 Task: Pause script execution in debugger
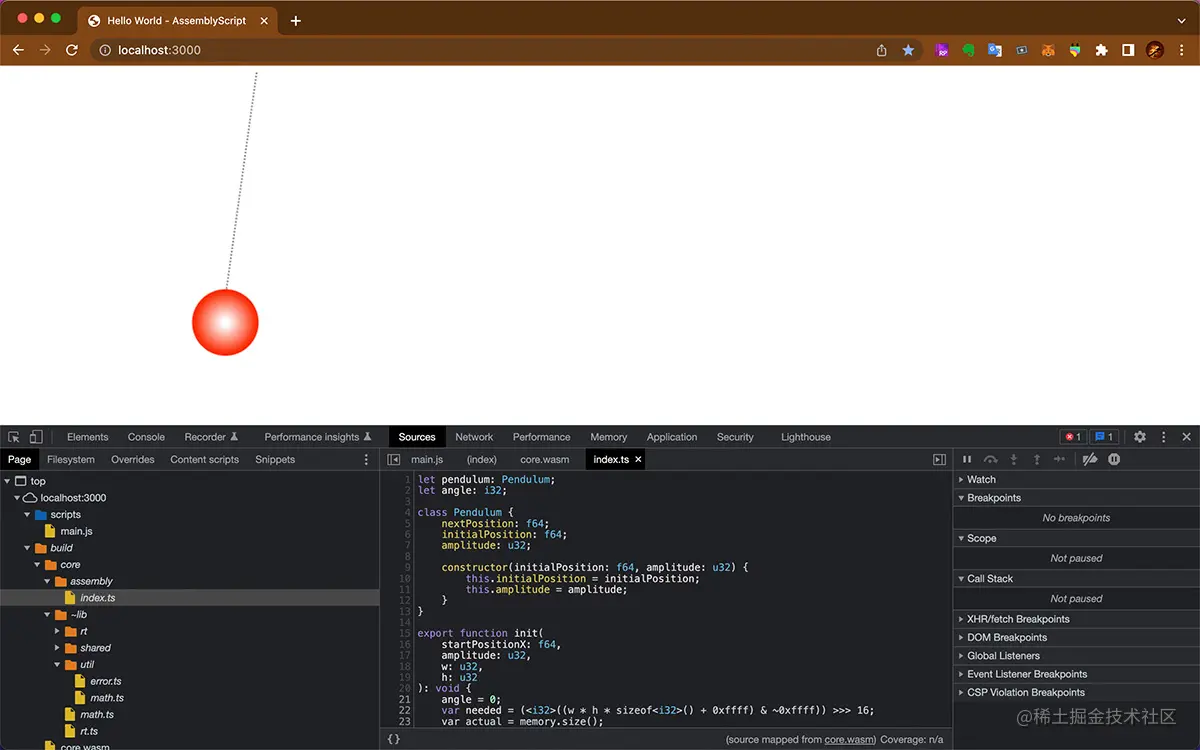967,459
